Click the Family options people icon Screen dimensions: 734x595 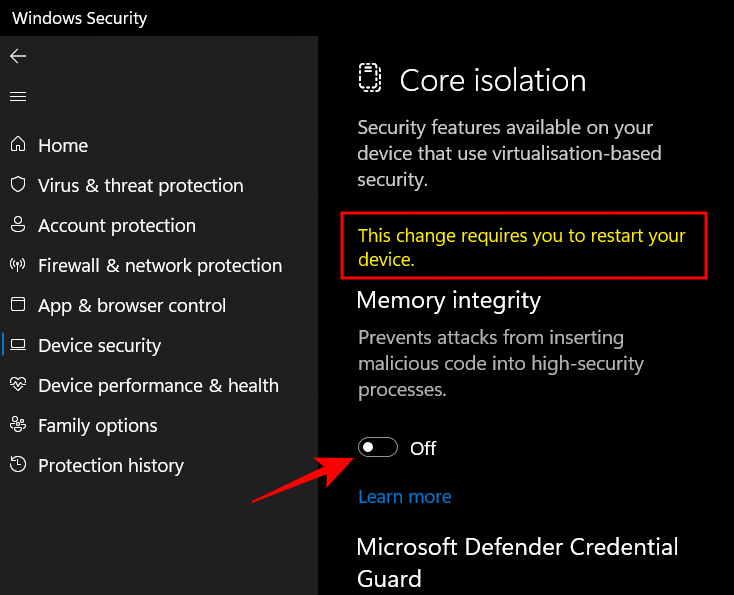pos(17,425)
